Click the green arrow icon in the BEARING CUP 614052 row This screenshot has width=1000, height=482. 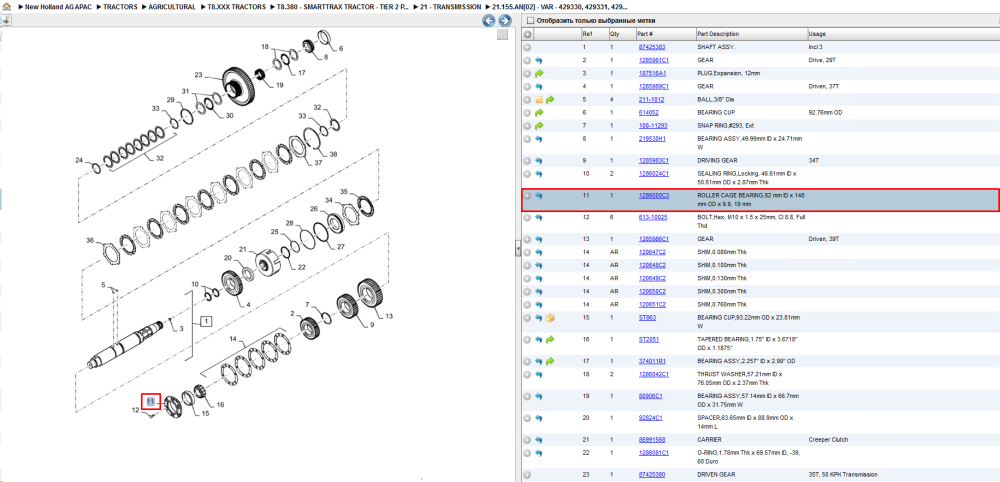[x=538, y=112]
